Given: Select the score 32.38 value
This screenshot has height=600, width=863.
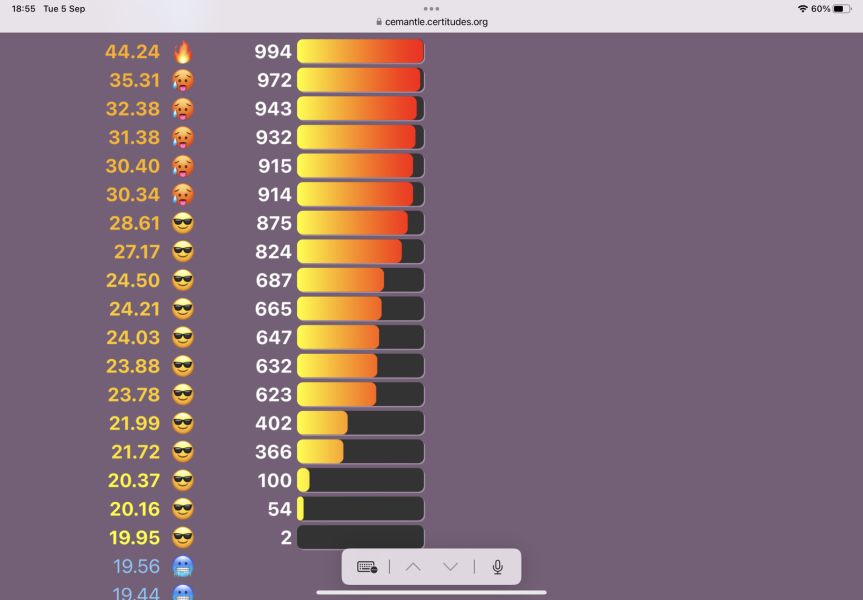Looking at the screenshot, I should coord(133,109).
